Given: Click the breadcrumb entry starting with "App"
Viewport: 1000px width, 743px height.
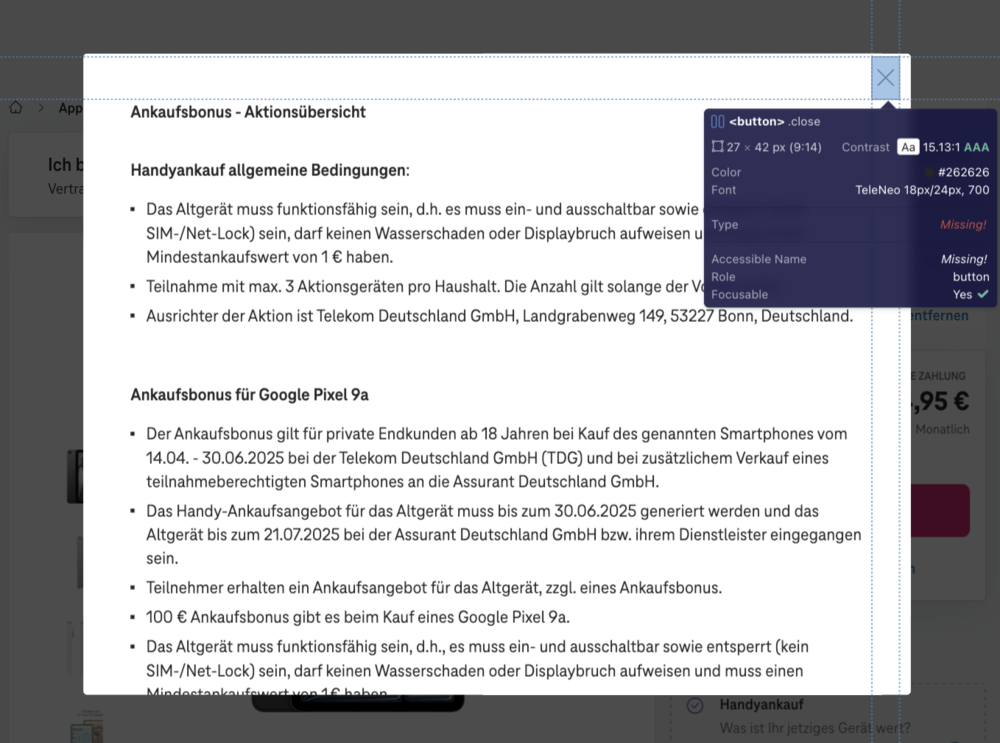Looking at the screenshot, I should click(x=70, y=108).
